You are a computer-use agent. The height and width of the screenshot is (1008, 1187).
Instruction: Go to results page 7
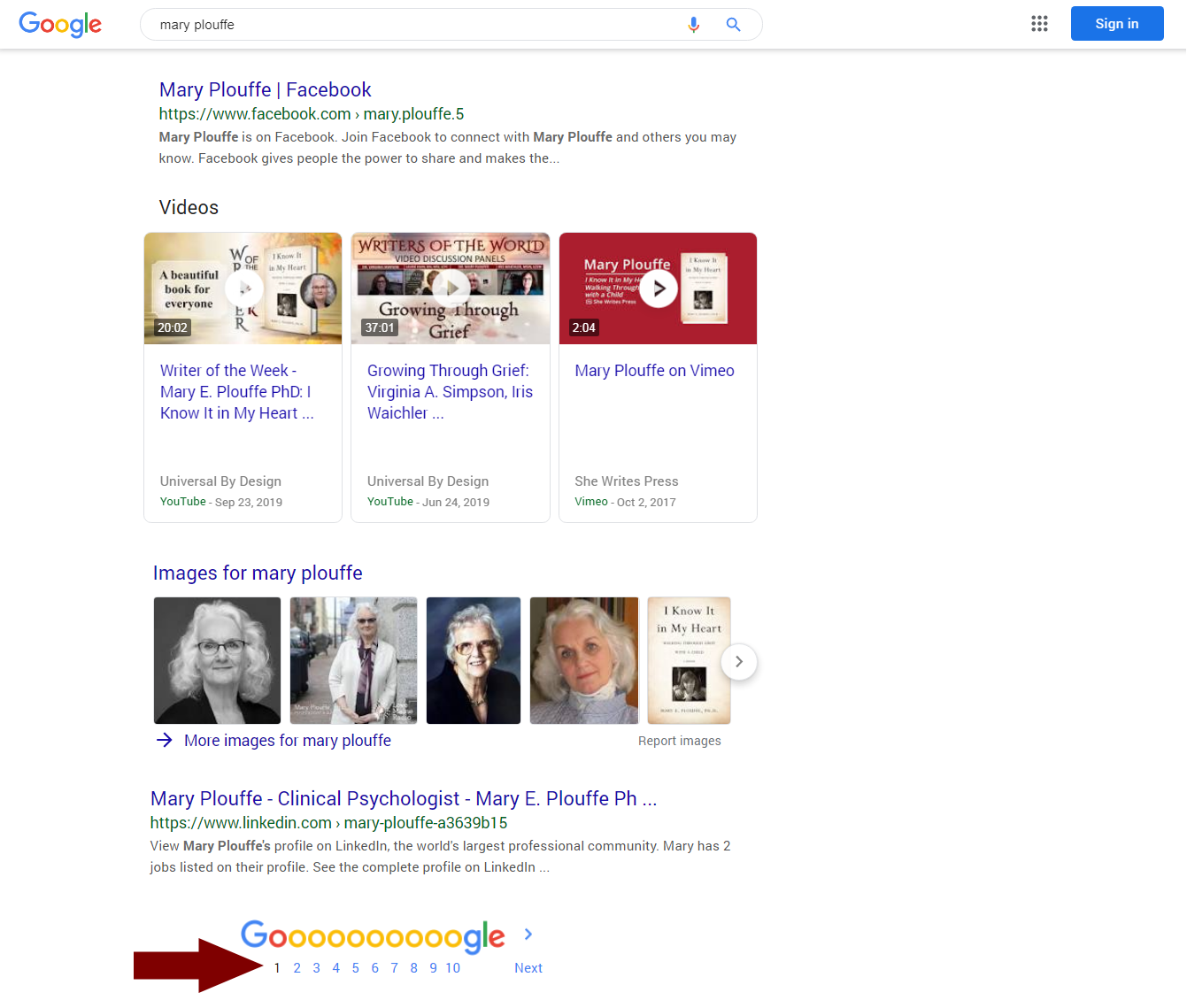(394, 968)
